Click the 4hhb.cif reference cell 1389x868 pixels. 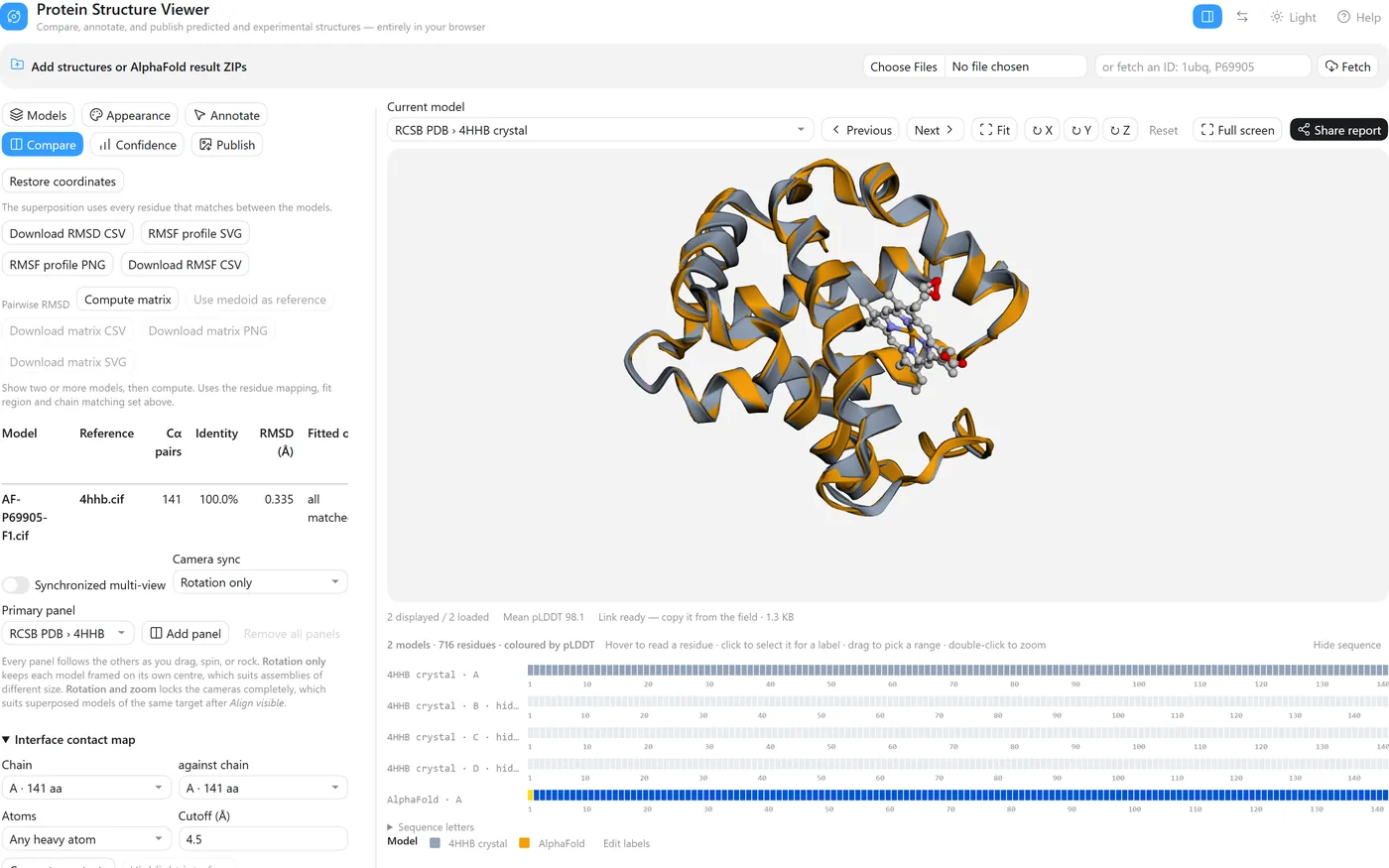tap(101, 499)
